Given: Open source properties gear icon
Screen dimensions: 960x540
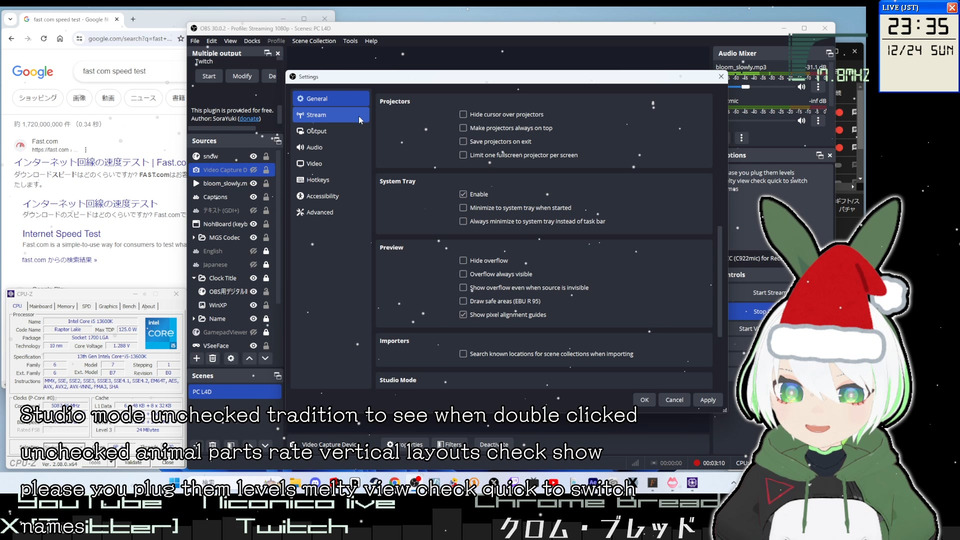Looking at the screenshot, I should click(231, 359).
